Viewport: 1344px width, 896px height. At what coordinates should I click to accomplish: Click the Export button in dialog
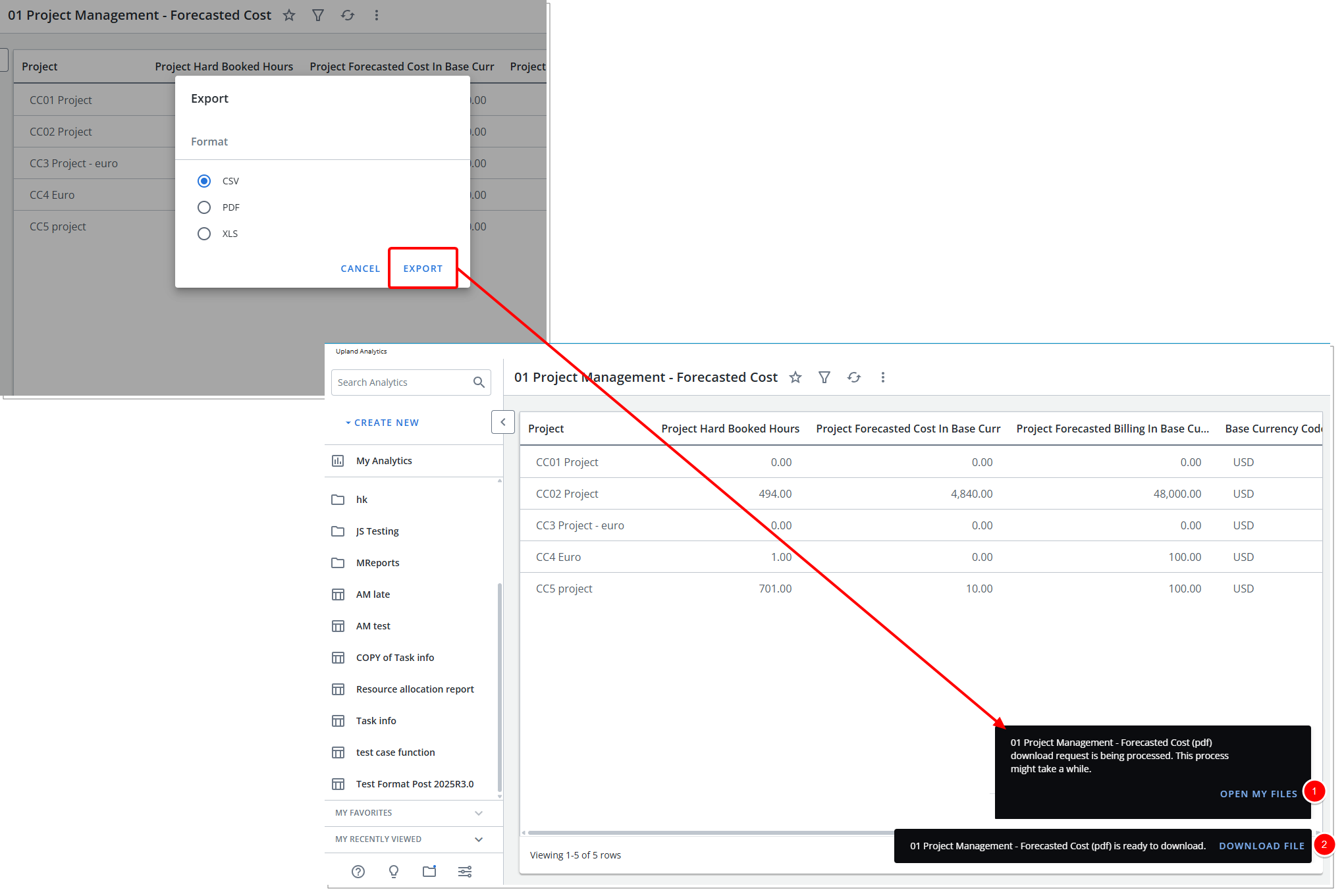(x=423, y=269)
